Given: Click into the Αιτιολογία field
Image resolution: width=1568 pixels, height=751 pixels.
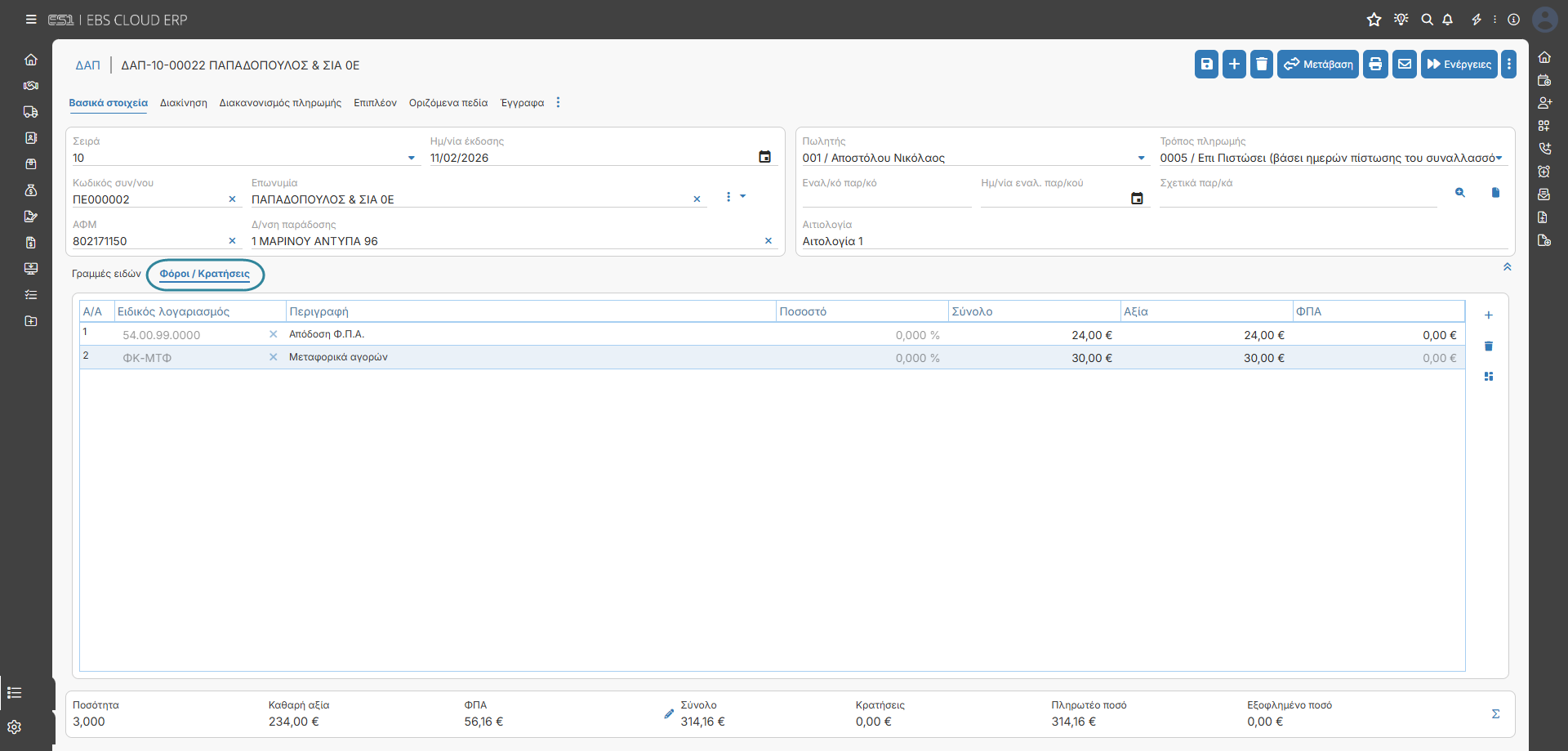Looking at the screenshot, I should 1155,241.
